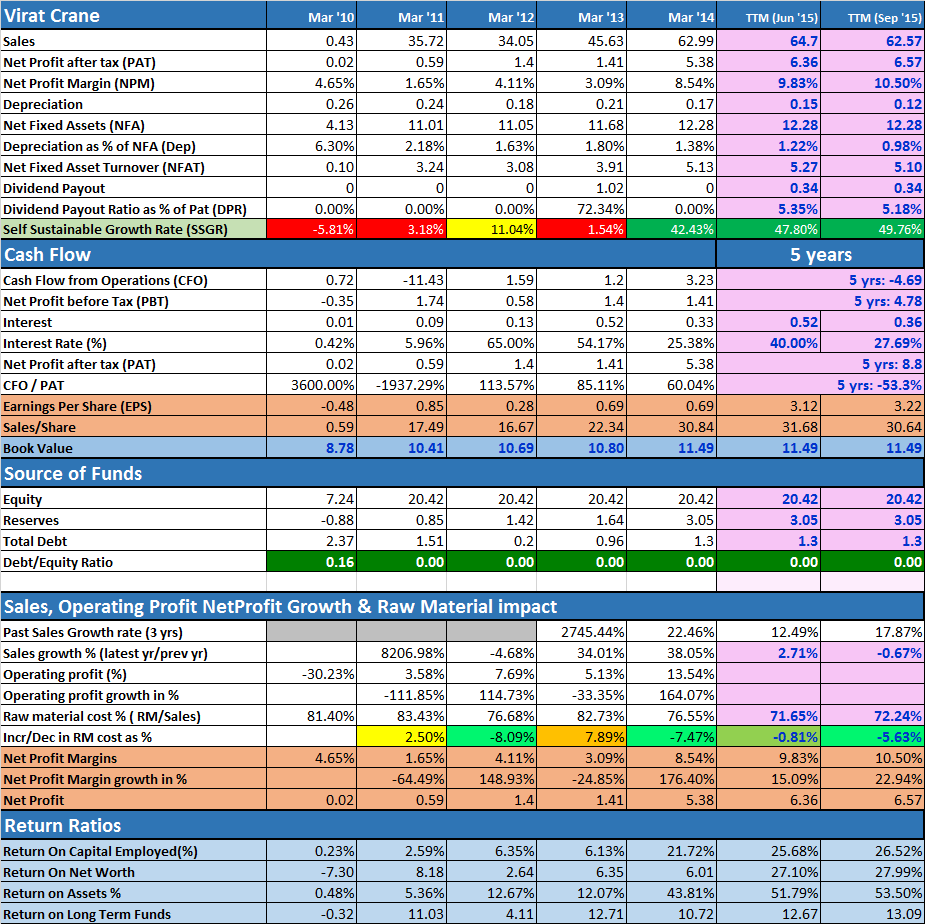Click the Virat Crane title header cell
925x924 pixels.
pyautogui.click(x=133, y=15)
